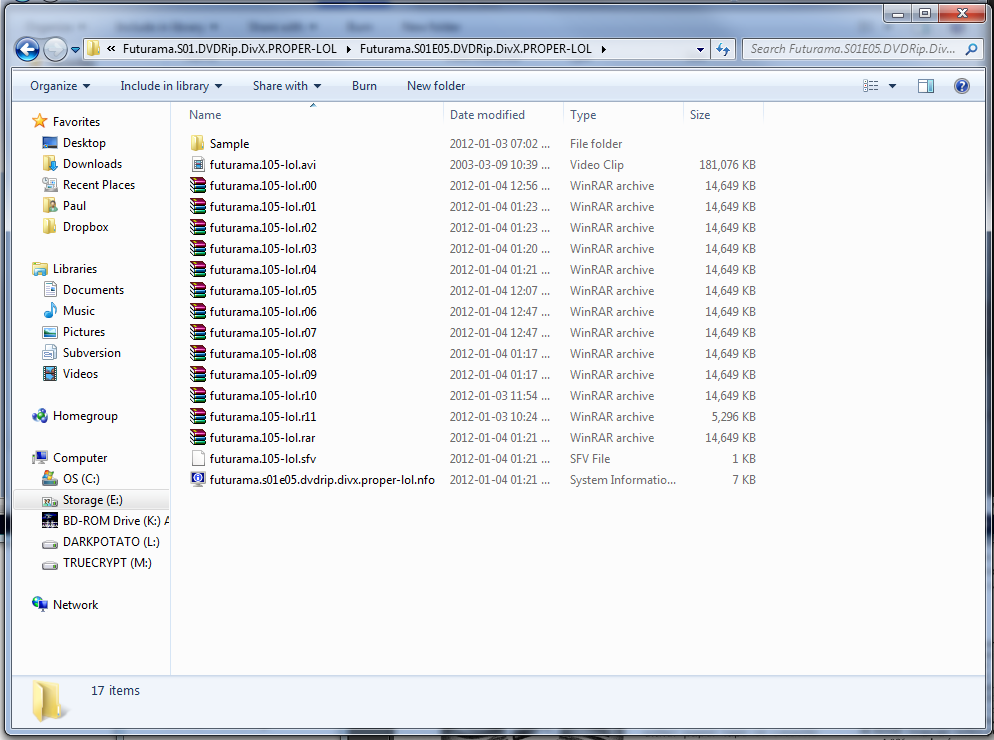Select file futurama.105-lol.r08
The image size is (994, 740).
(263, 353)
